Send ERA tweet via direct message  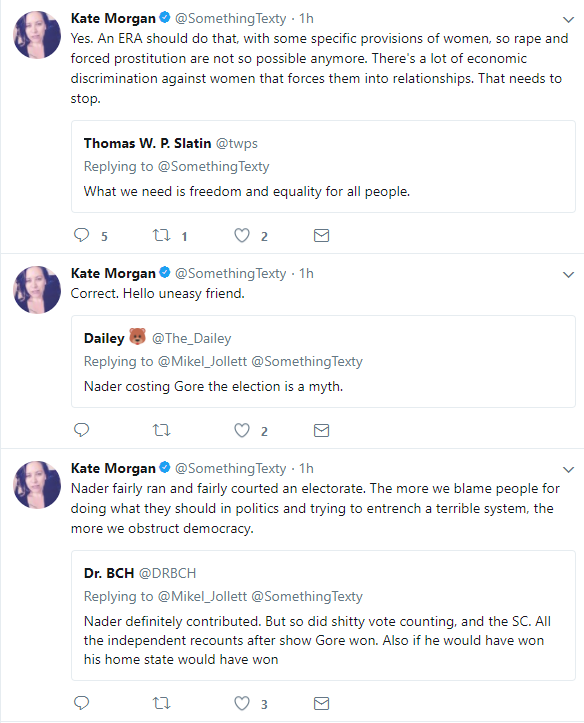coord(321,236)
